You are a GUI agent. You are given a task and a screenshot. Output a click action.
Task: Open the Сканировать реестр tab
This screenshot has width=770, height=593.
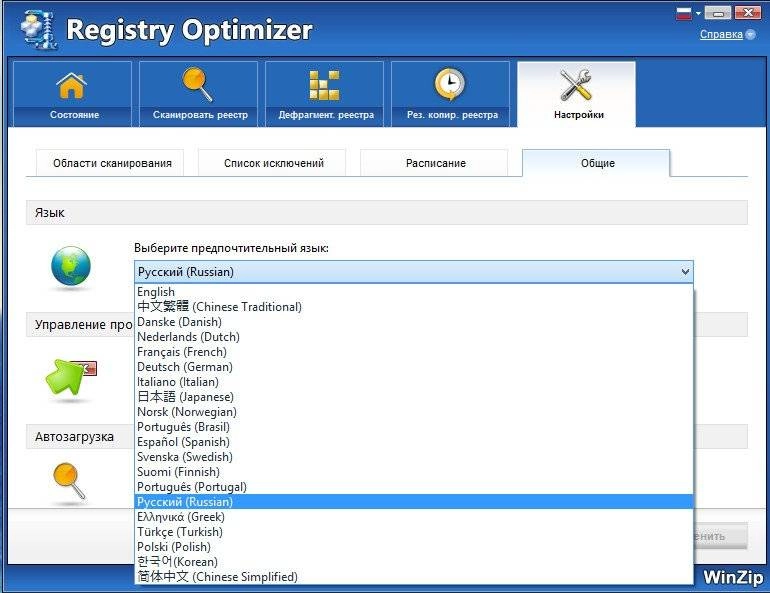coord(198,94)
